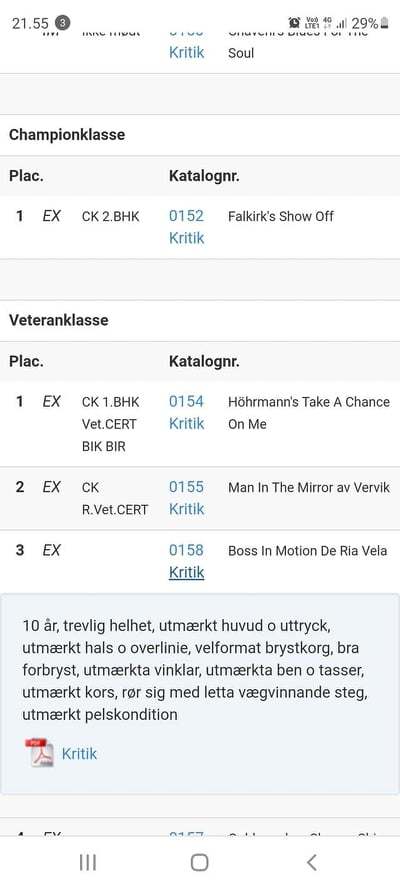Screen dimensions: 400x889
Task: Tap the Android recent apps button
Action: (87, 862)
